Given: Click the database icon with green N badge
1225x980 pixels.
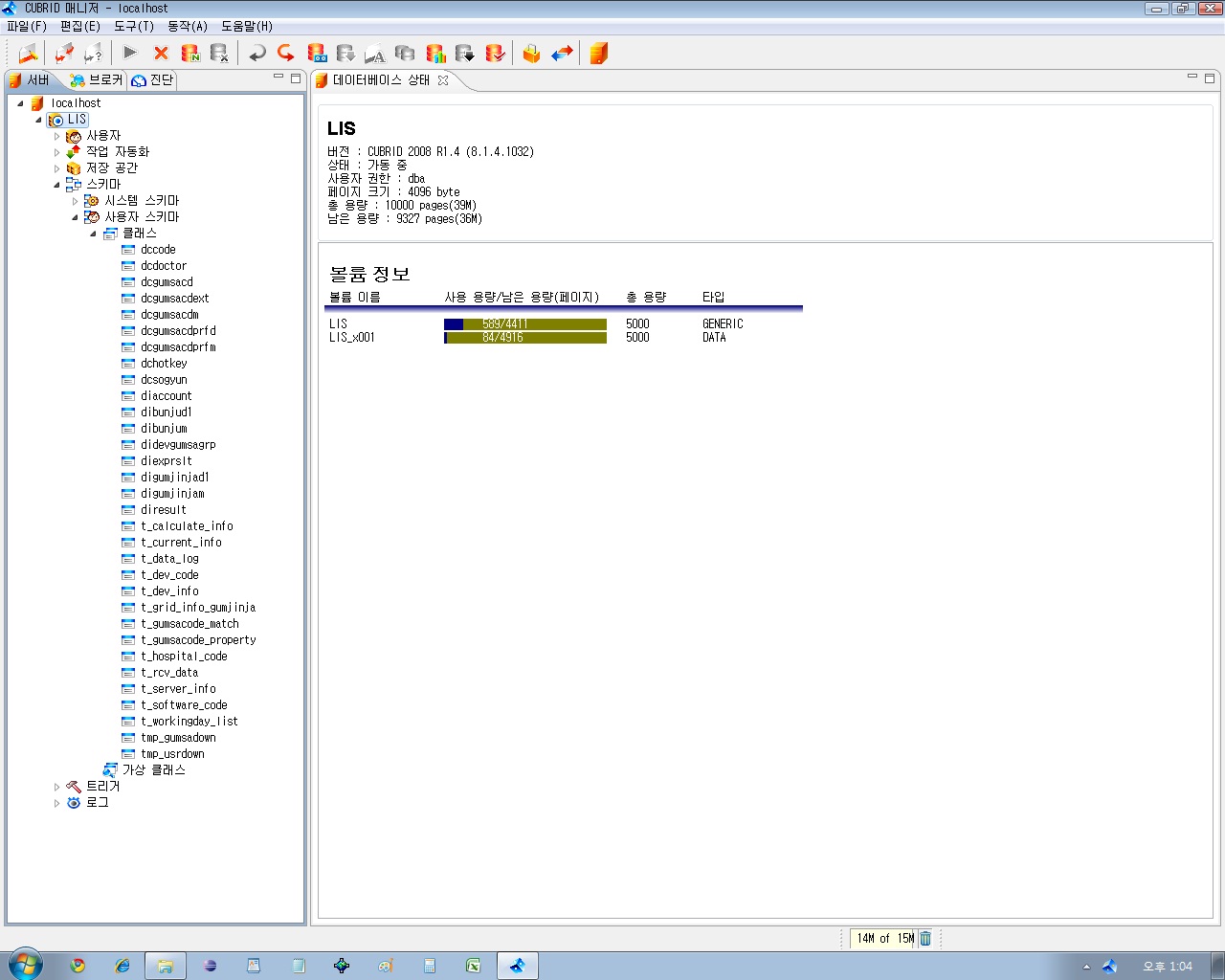Looking at the screenshot, I should tap(190, 54).
